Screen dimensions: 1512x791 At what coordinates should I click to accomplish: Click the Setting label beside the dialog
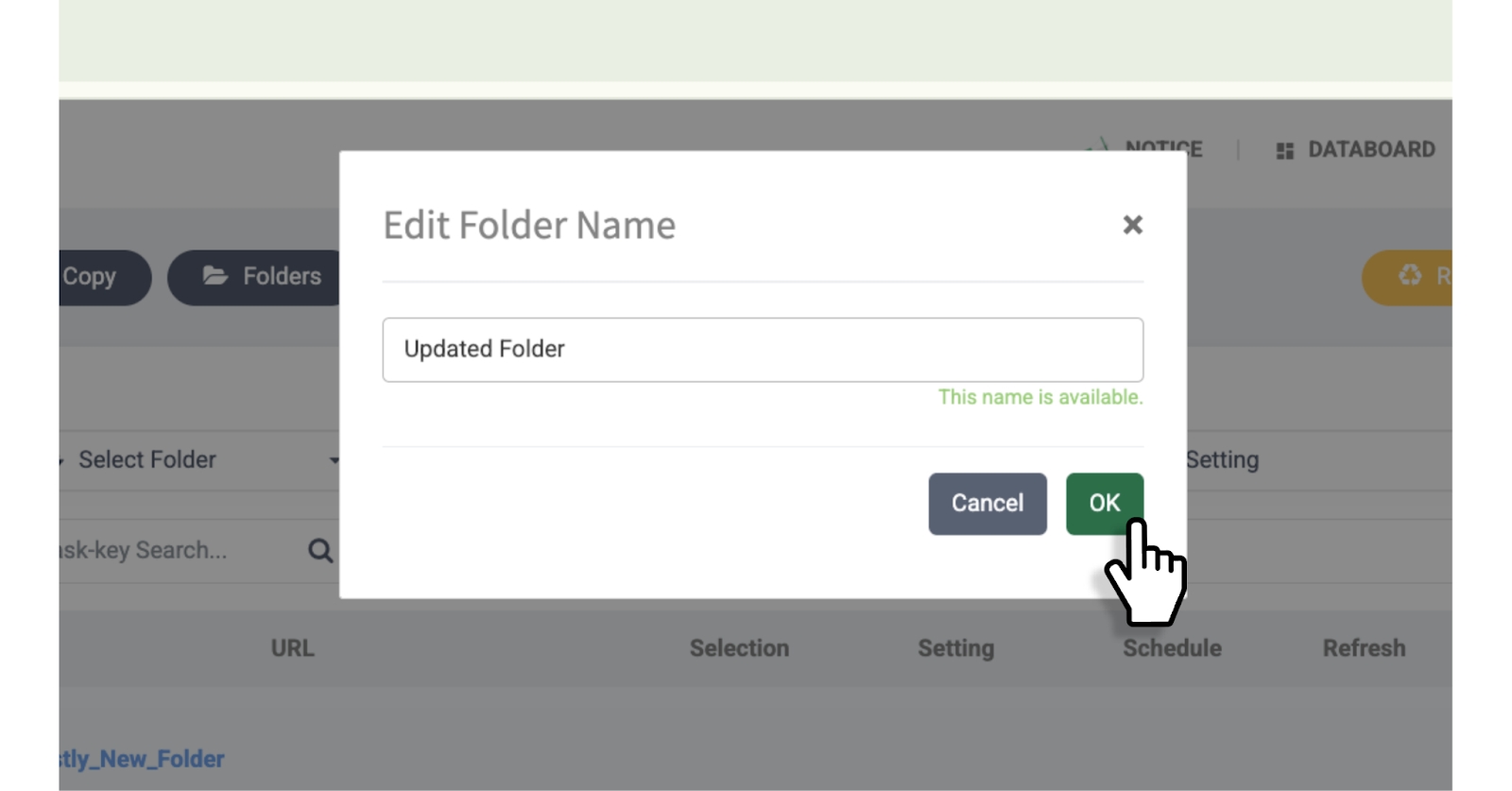[x=1222, y=460]
